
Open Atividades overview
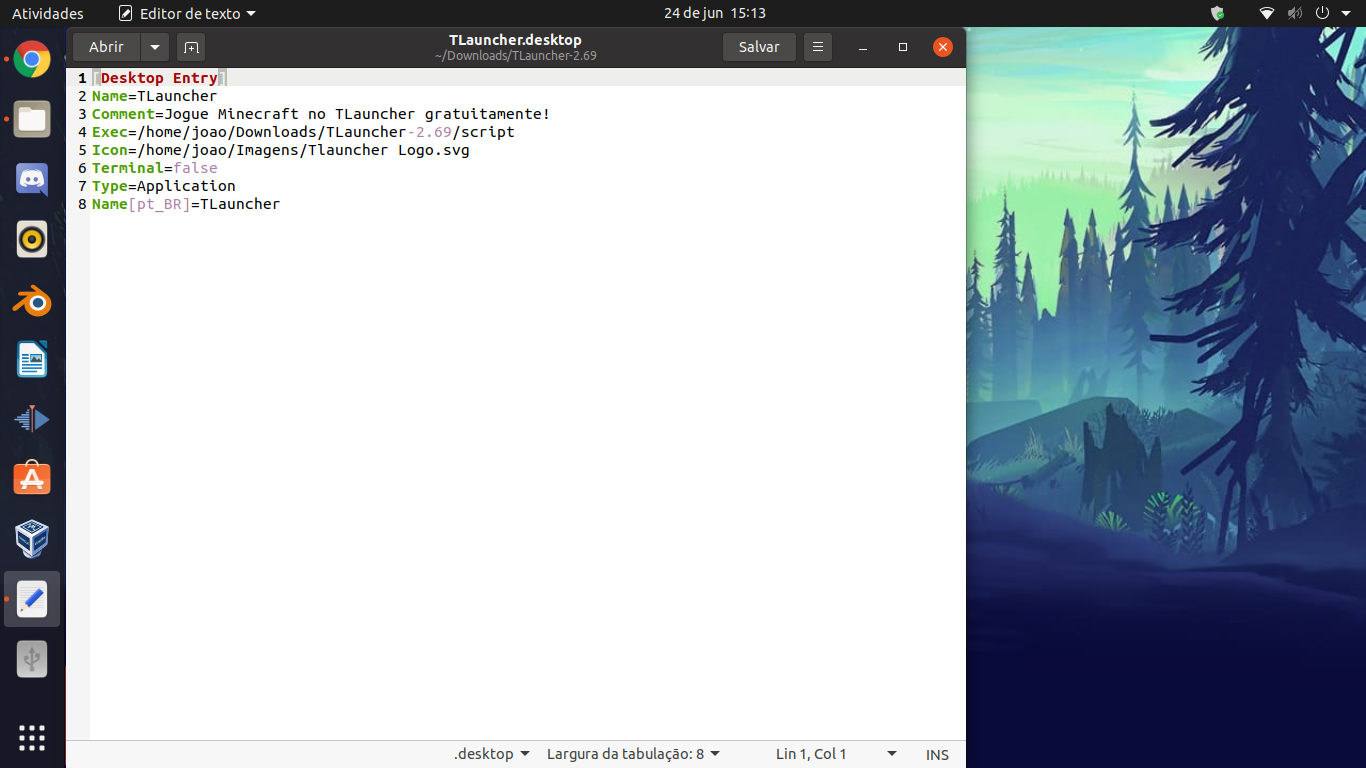point(48,13)
